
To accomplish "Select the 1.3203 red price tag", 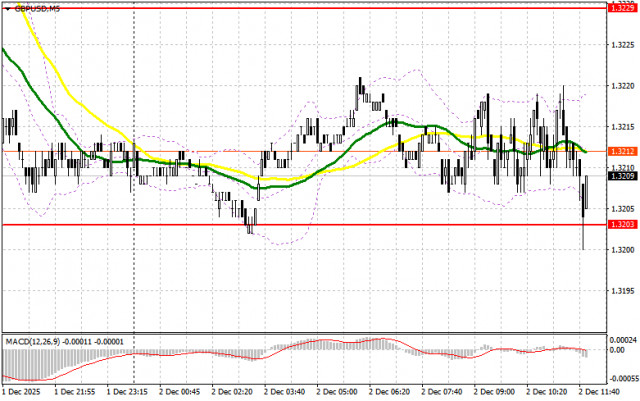I will 623,225.
